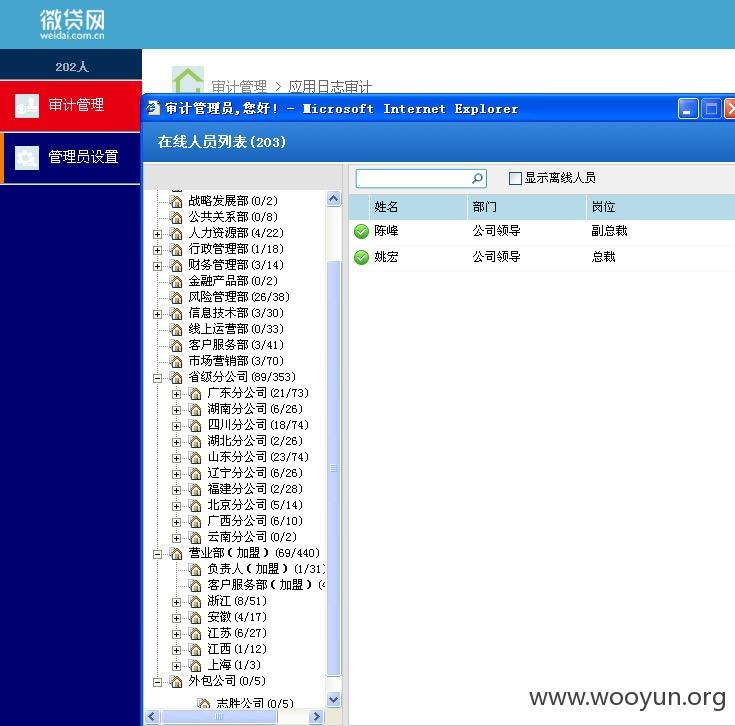This screenshot has height=726, width=735.
Task: Select 湖南分公司 (6/26) tree item
Action: [x=255, y=409]
